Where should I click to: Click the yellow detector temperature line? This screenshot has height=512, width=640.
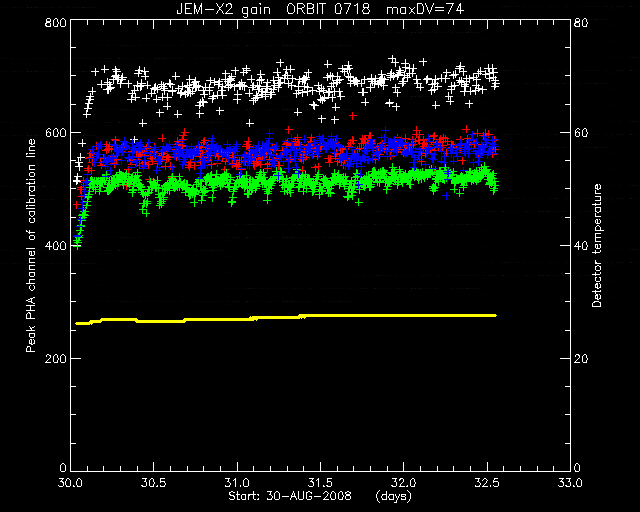pyautogui.click(x=286, y=318)
